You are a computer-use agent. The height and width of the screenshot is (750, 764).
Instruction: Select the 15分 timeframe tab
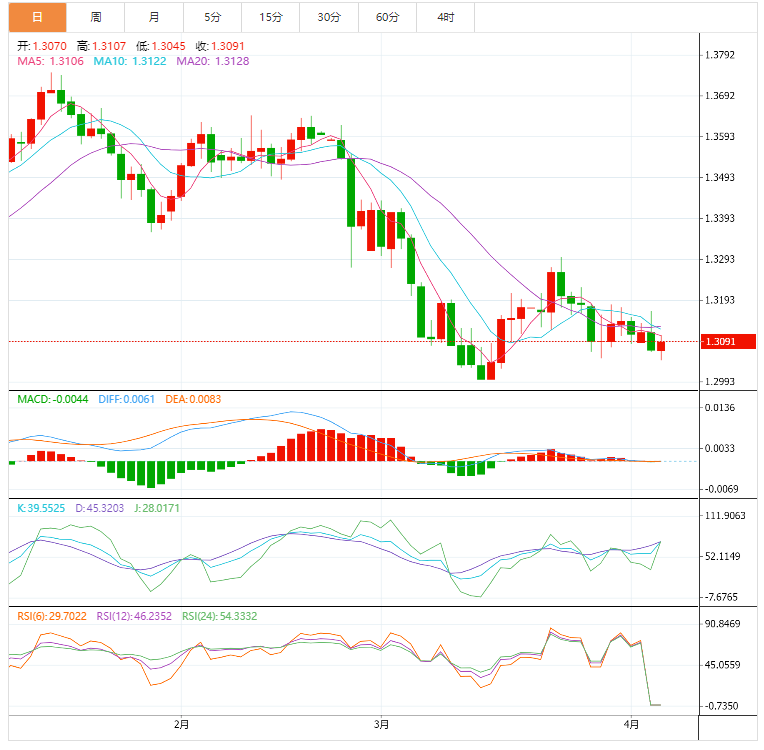(x=270, y=17)
